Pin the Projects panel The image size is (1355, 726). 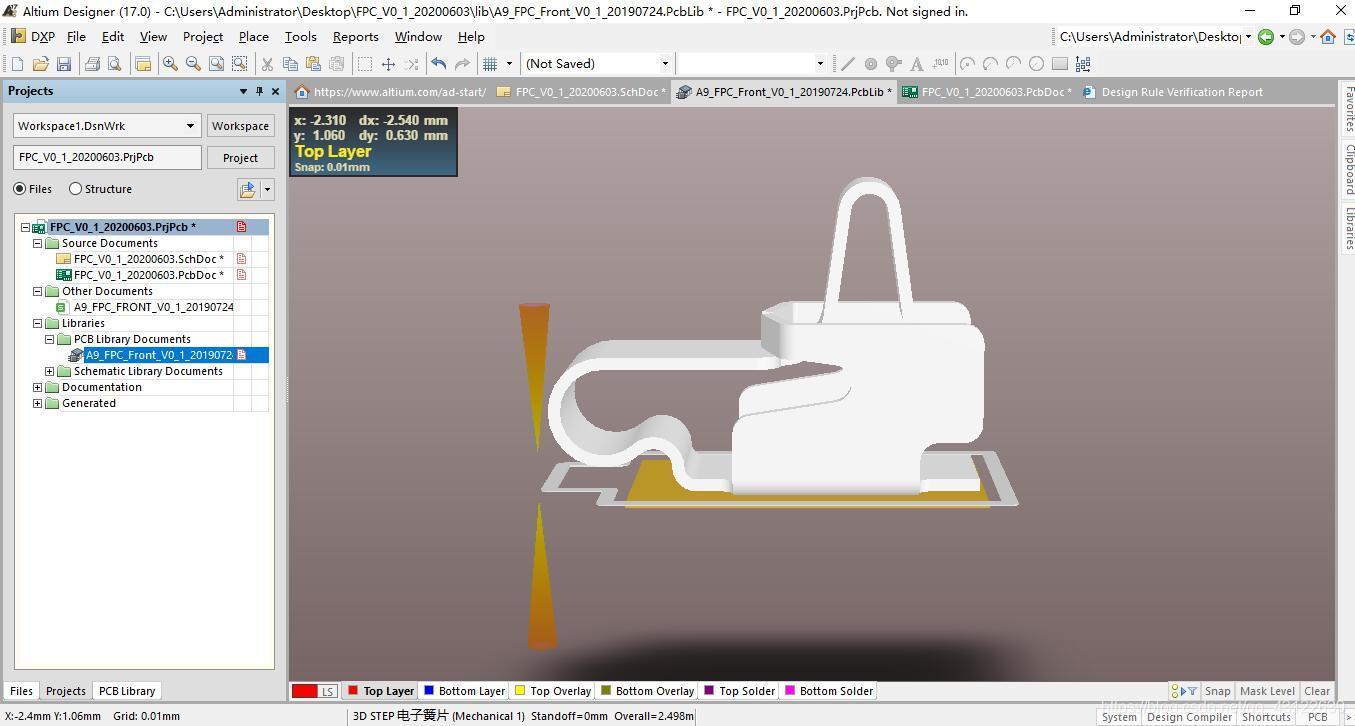point(259,91)
